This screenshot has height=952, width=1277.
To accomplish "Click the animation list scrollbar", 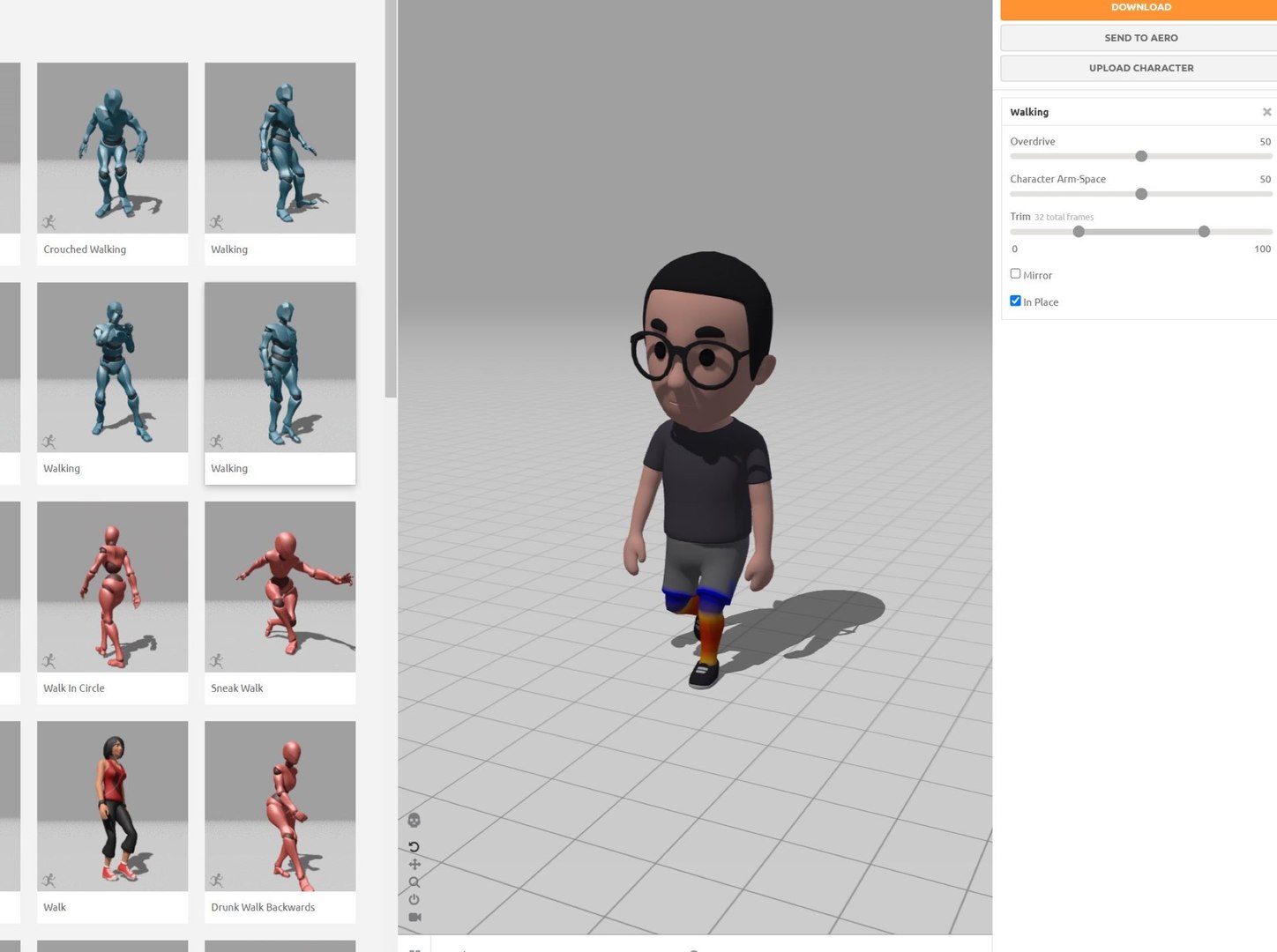I will [x=391, y=198].
